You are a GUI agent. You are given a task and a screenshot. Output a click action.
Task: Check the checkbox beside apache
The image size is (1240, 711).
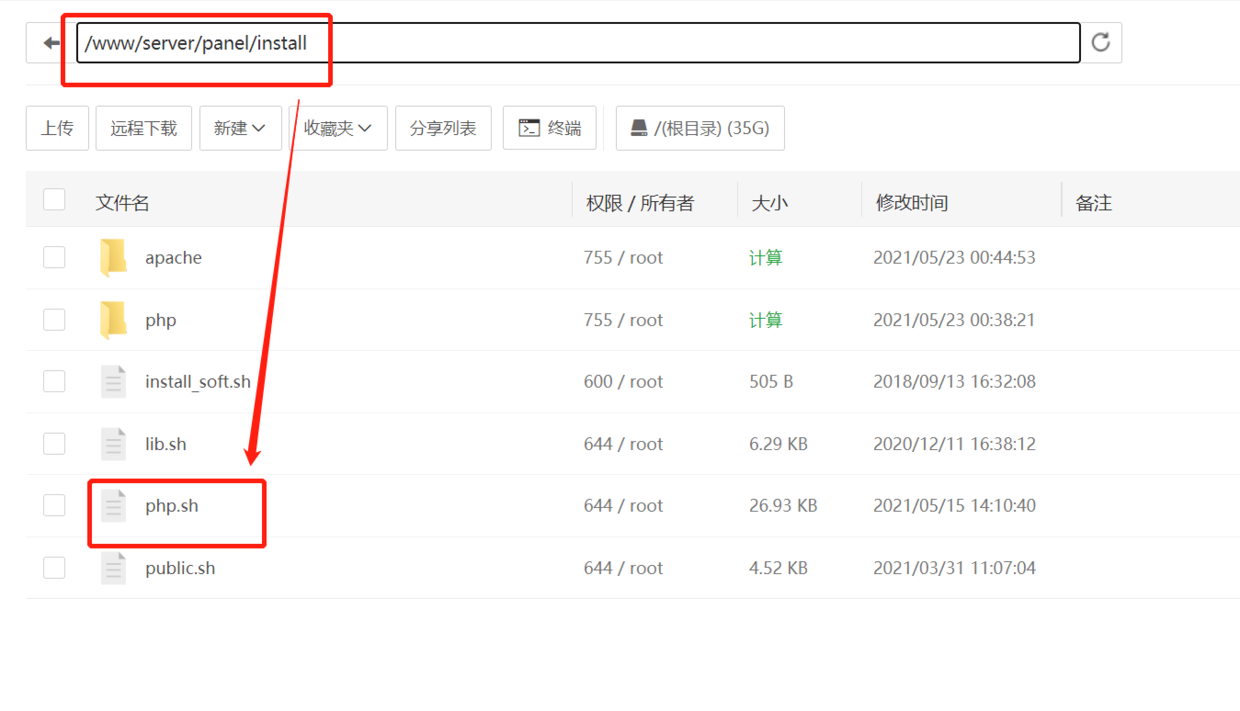coord(54,257)
